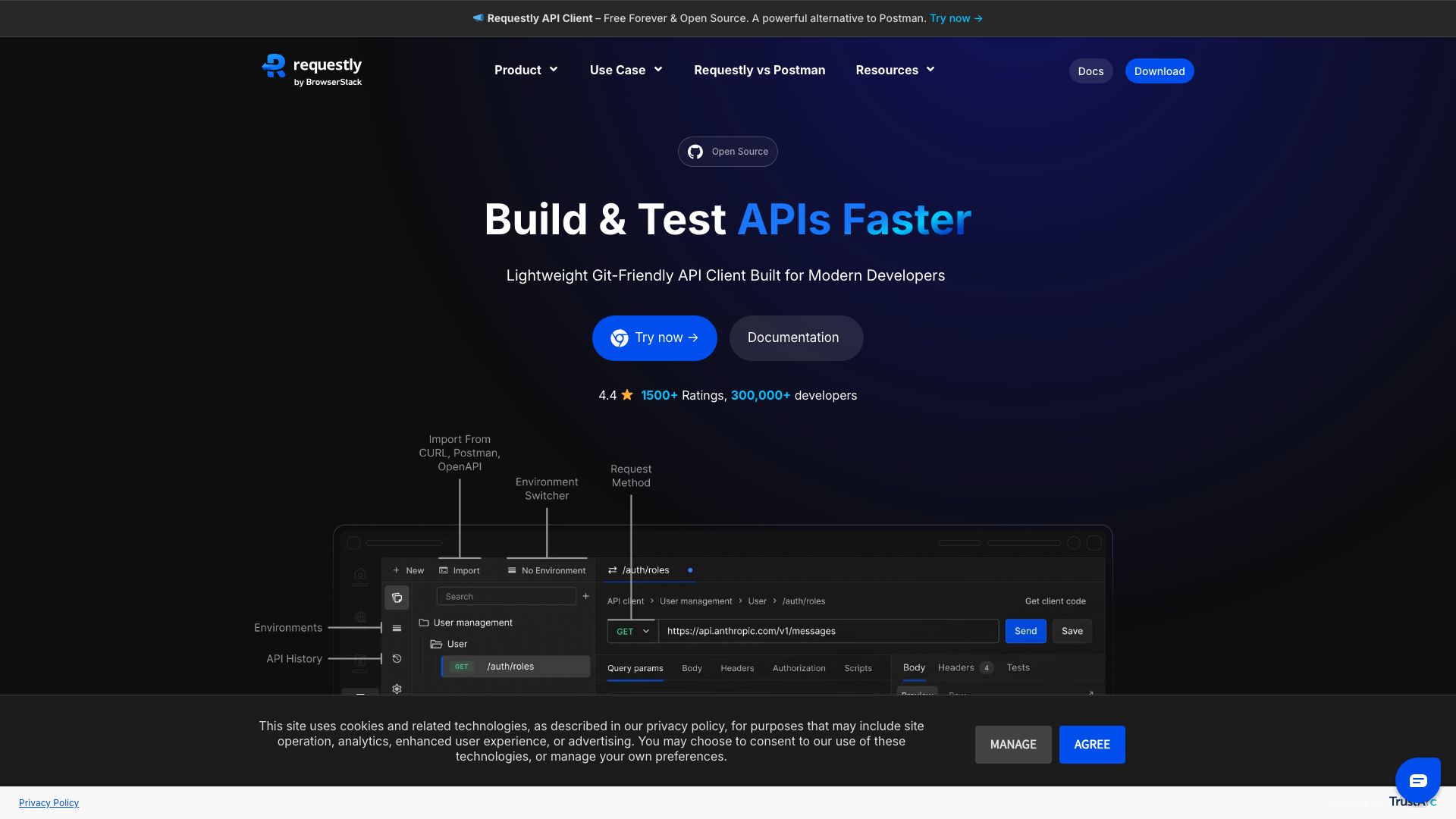Click the Send button

pos(1025,631)
